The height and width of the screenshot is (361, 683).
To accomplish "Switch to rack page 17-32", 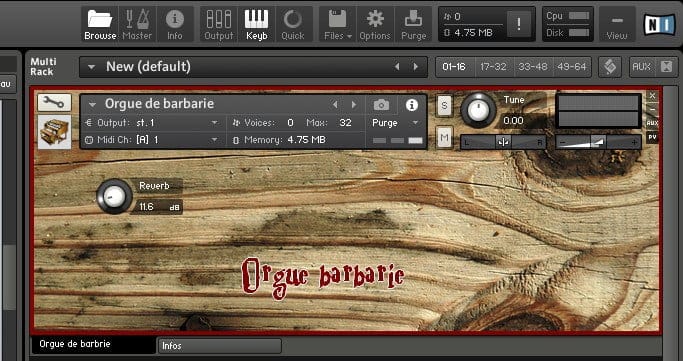I will (x=493, y=67).
